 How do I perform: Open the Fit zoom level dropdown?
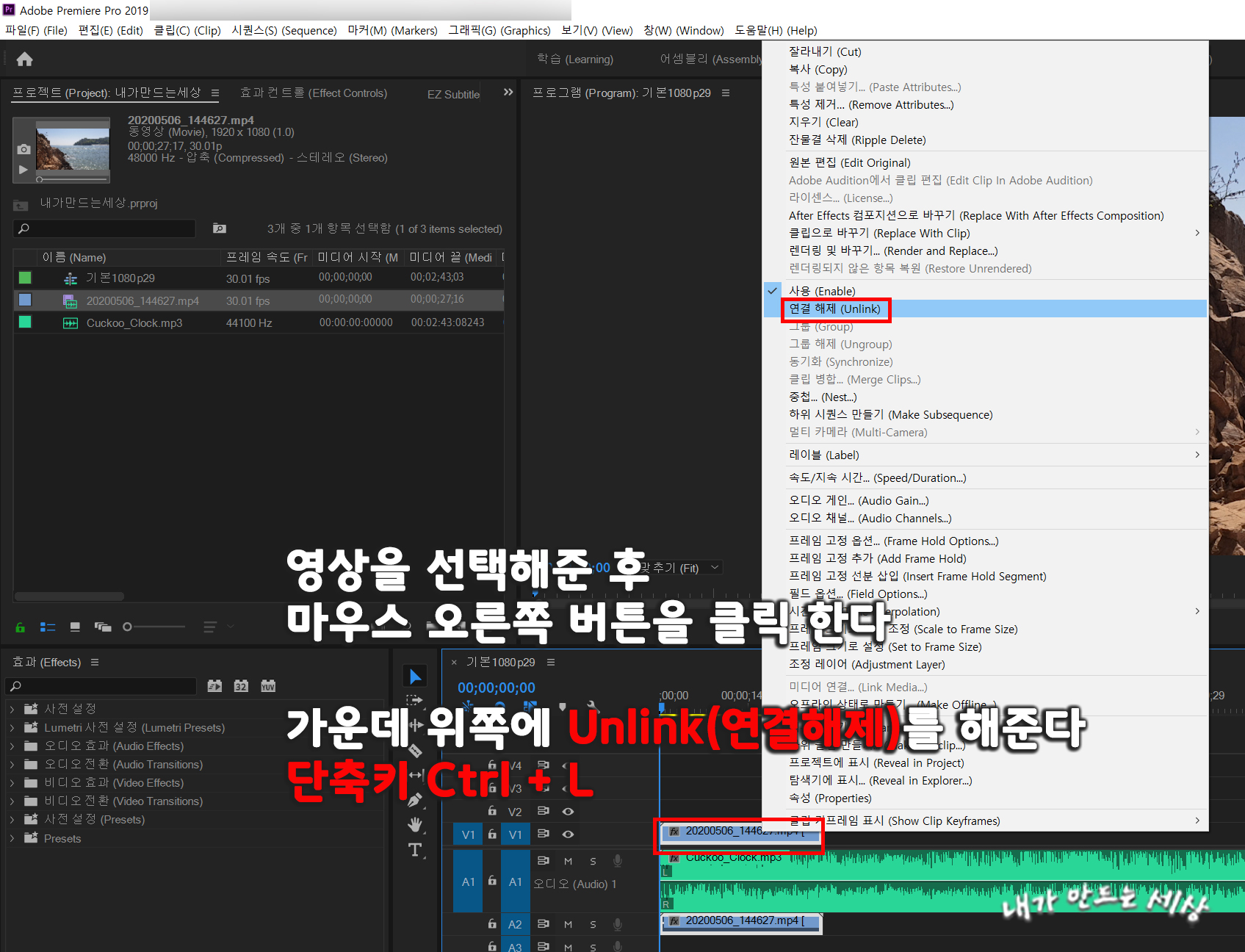point(679,568)
